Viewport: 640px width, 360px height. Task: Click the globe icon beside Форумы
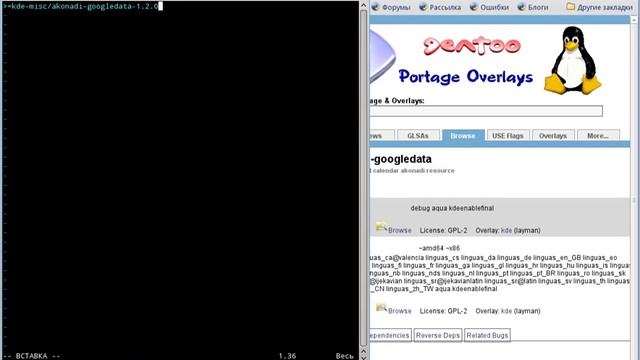coord(376,7)
